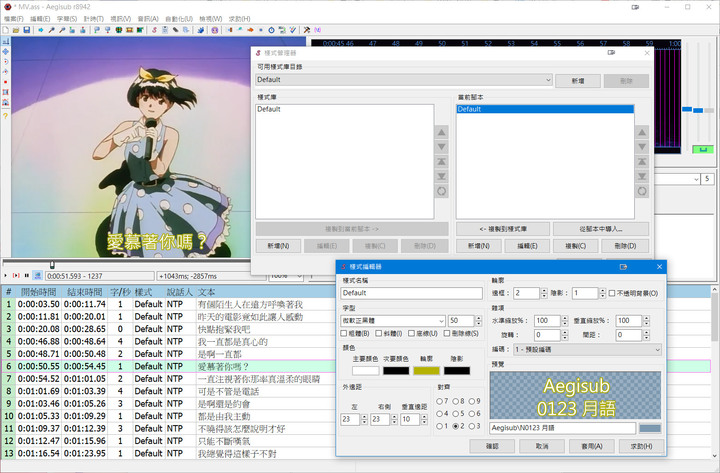The image size is (720, 473).
Task: Open attachments paperclip icon
Action: click(x=175, y=30)
